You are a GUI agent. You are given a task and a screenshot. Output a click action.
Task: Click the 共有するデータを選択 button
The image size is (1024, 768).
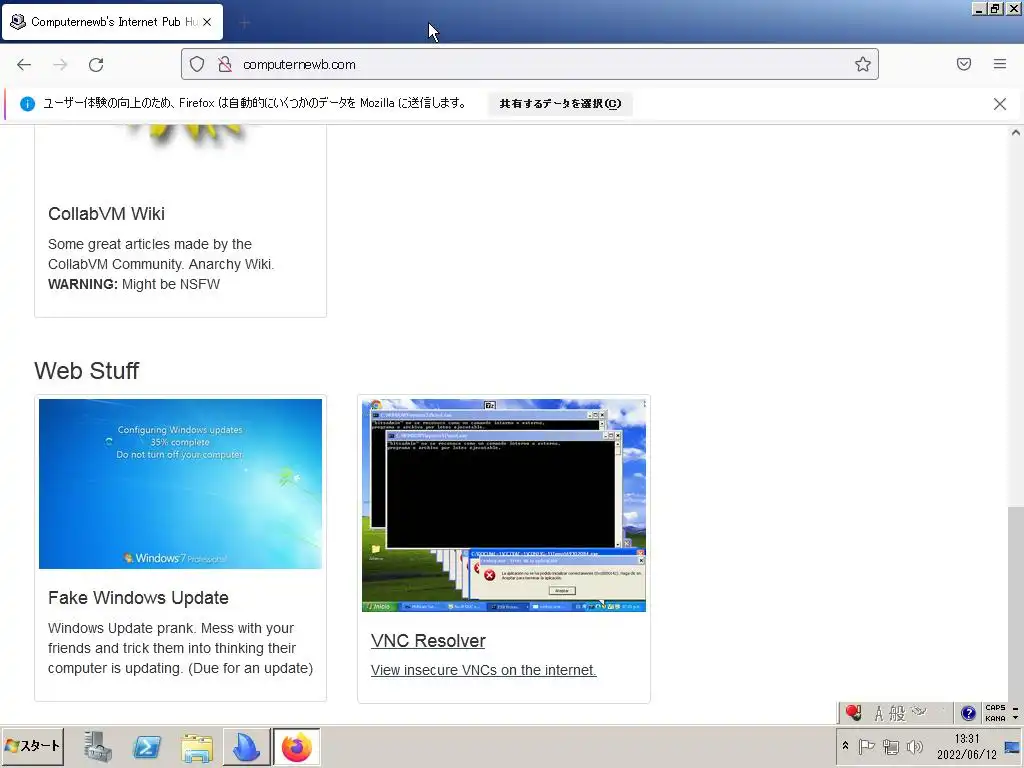pyautogui.click(x=560, y=104)
